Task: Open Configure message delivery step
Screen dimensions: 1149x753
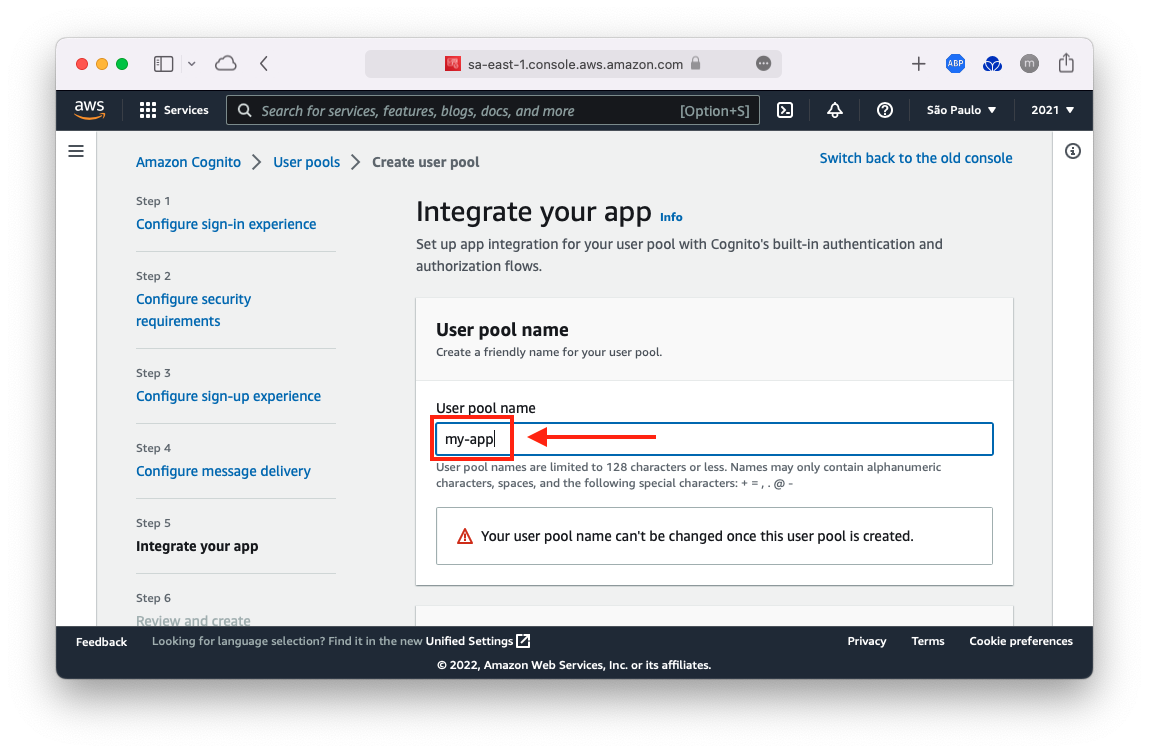Action: pos(223,471)
